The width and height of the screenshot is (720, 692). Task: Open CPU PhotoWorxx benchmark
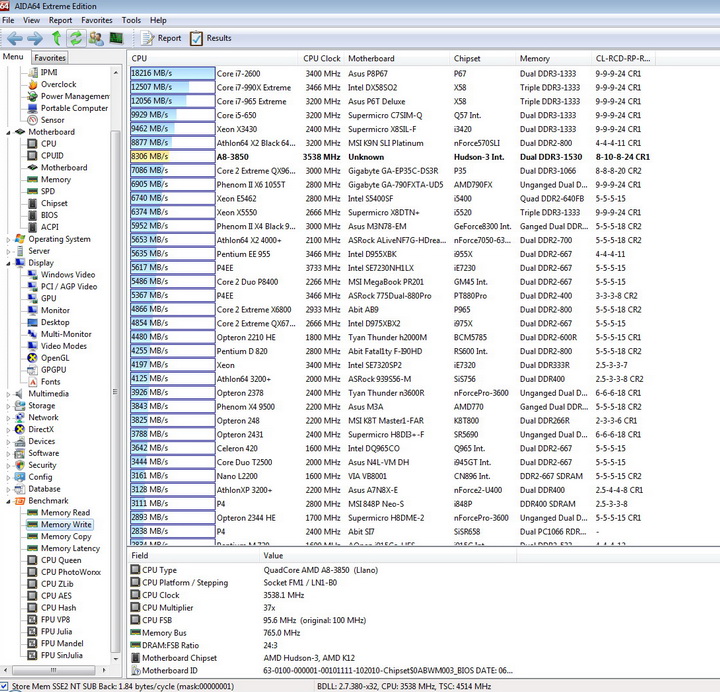pyautogui.click(x=71, y=572)
